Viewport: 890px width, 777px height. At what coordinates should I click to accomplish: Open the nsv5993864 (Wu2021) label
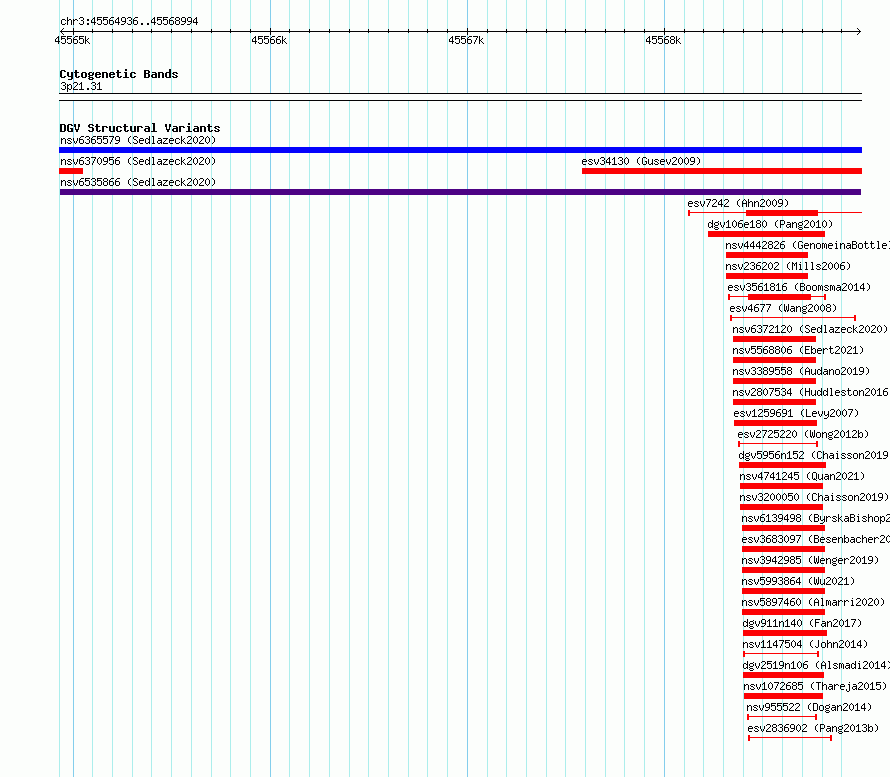tap(797, 581)
